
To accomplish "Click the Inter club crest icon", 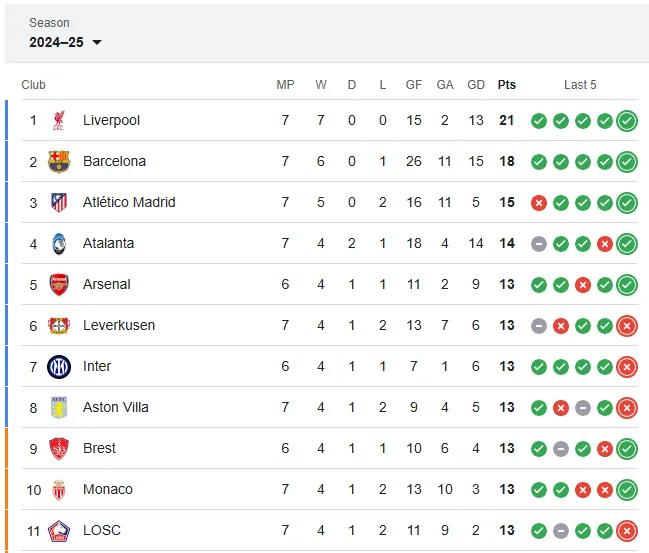I will 59,367.
